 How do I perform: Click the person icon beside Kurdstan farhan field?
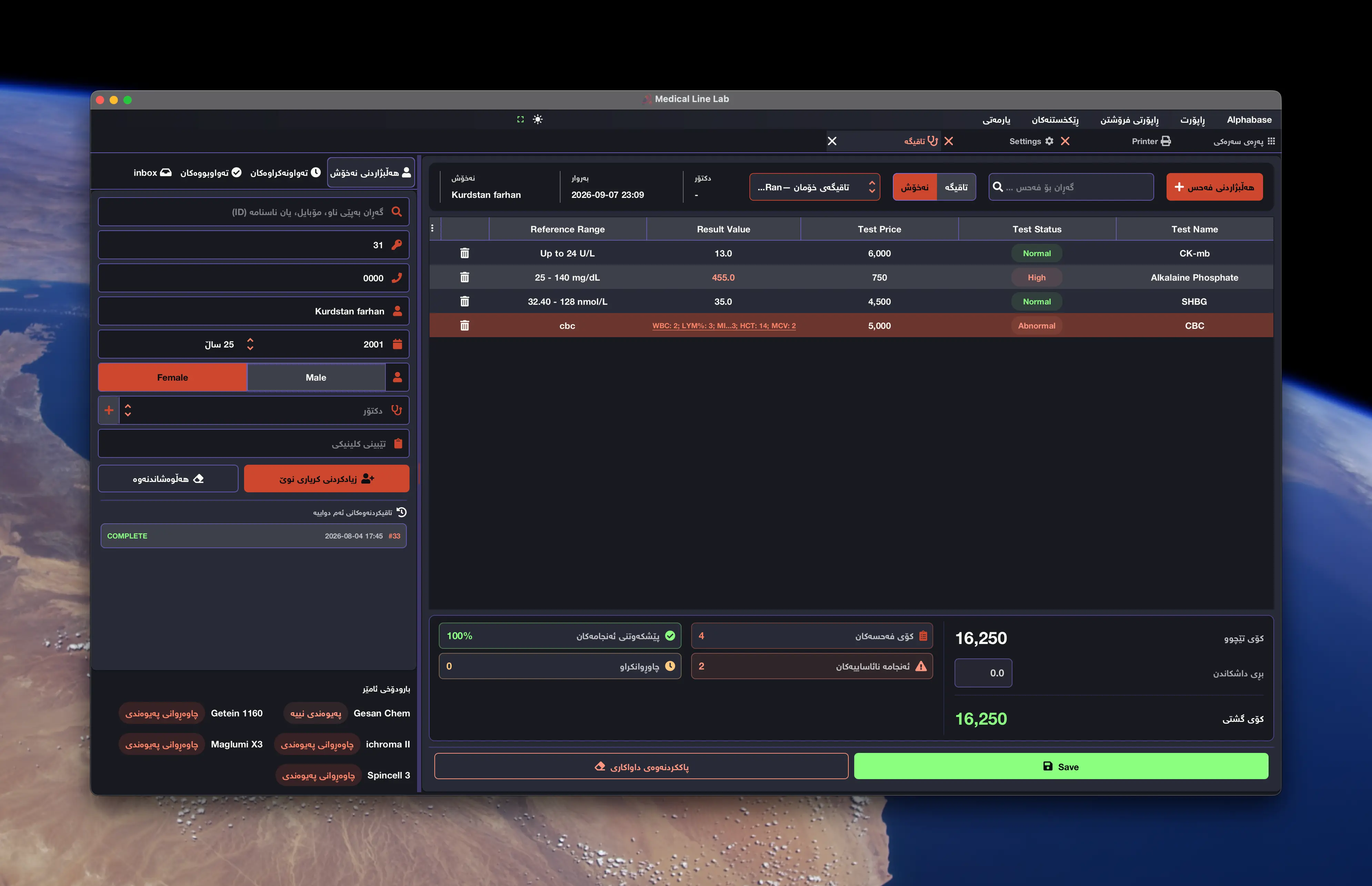pos(397,311)
